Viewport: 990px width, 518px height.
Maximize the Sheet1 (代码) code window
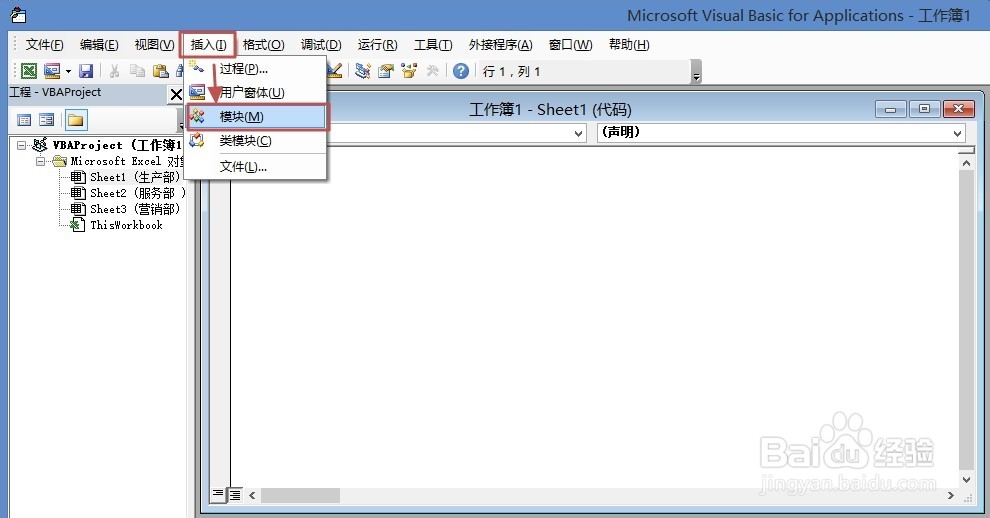coord(925,109)
